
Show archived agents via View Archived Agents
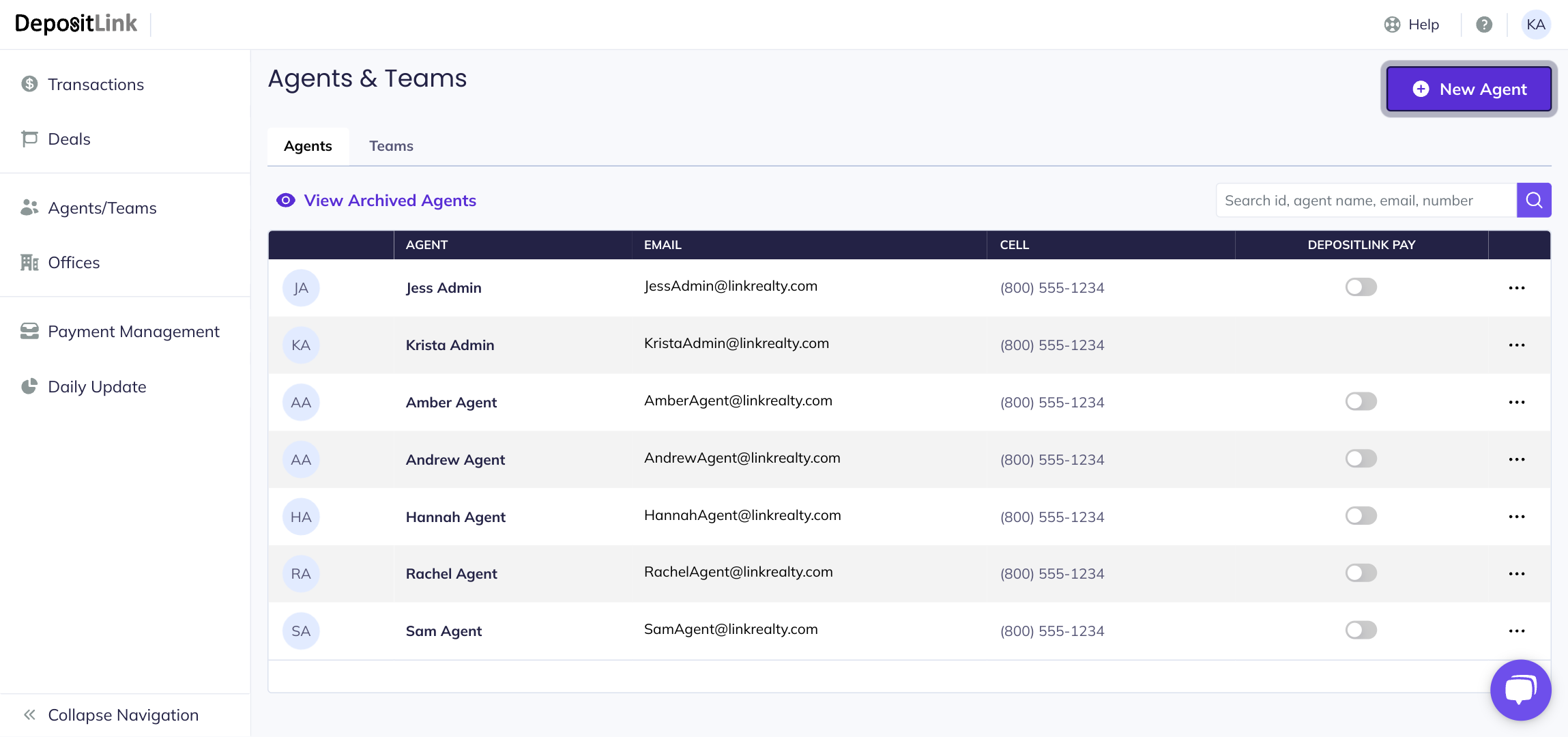pyautogui.click(x=390, y=201)
